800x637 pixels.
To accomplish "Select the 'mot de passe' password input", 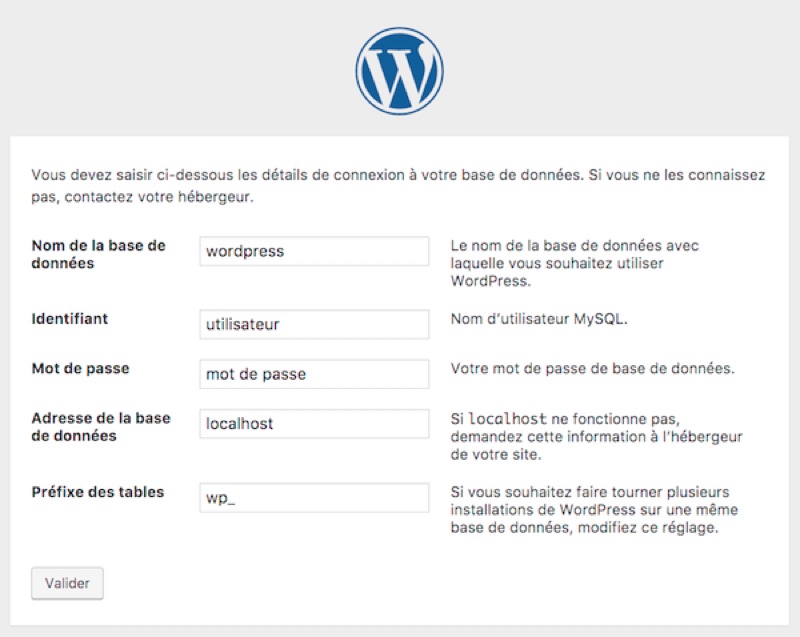I will pyautogui.click(x=314, y=374).
